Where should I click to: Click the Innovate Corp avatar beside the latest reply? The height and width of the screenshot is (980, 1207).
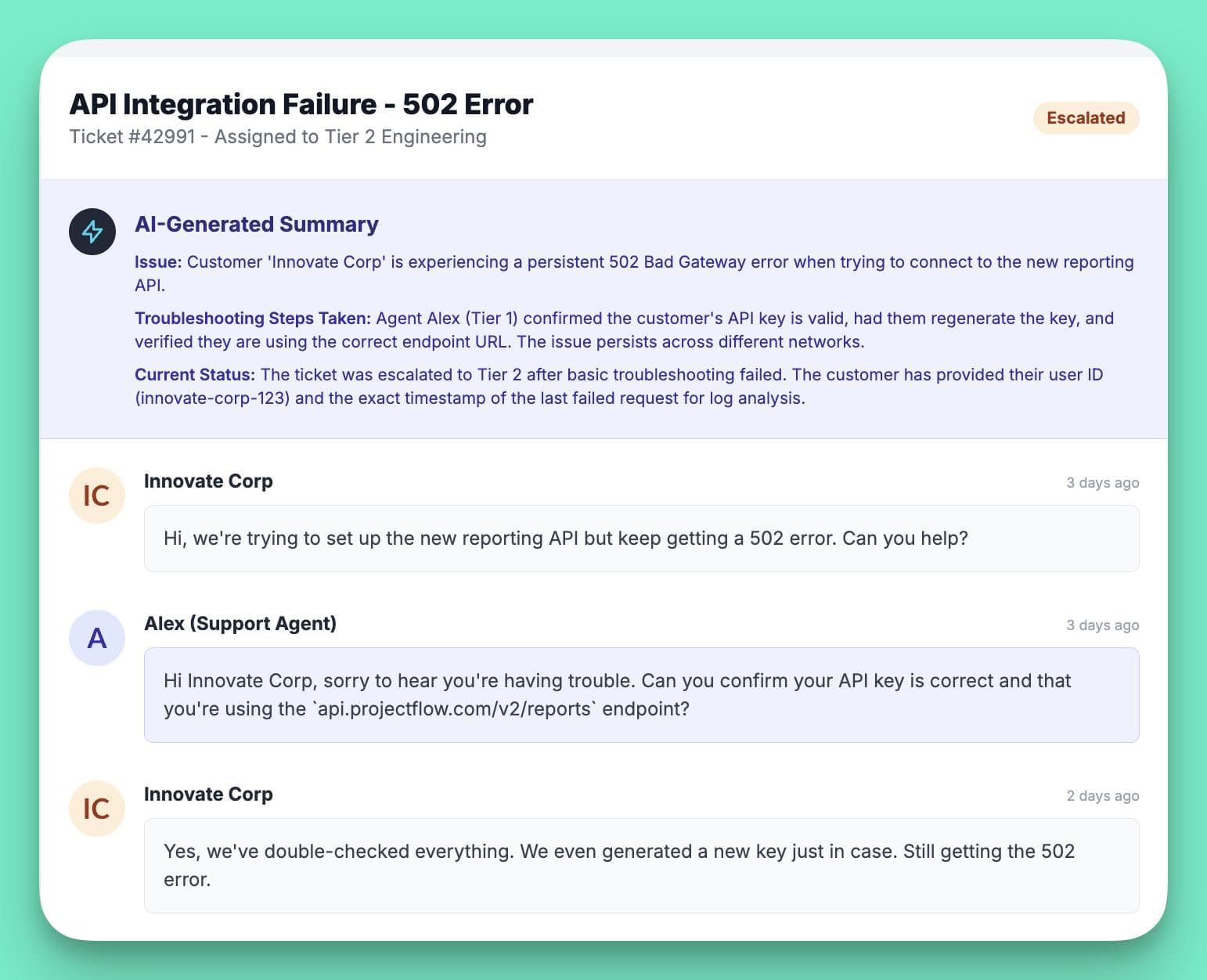96,808
